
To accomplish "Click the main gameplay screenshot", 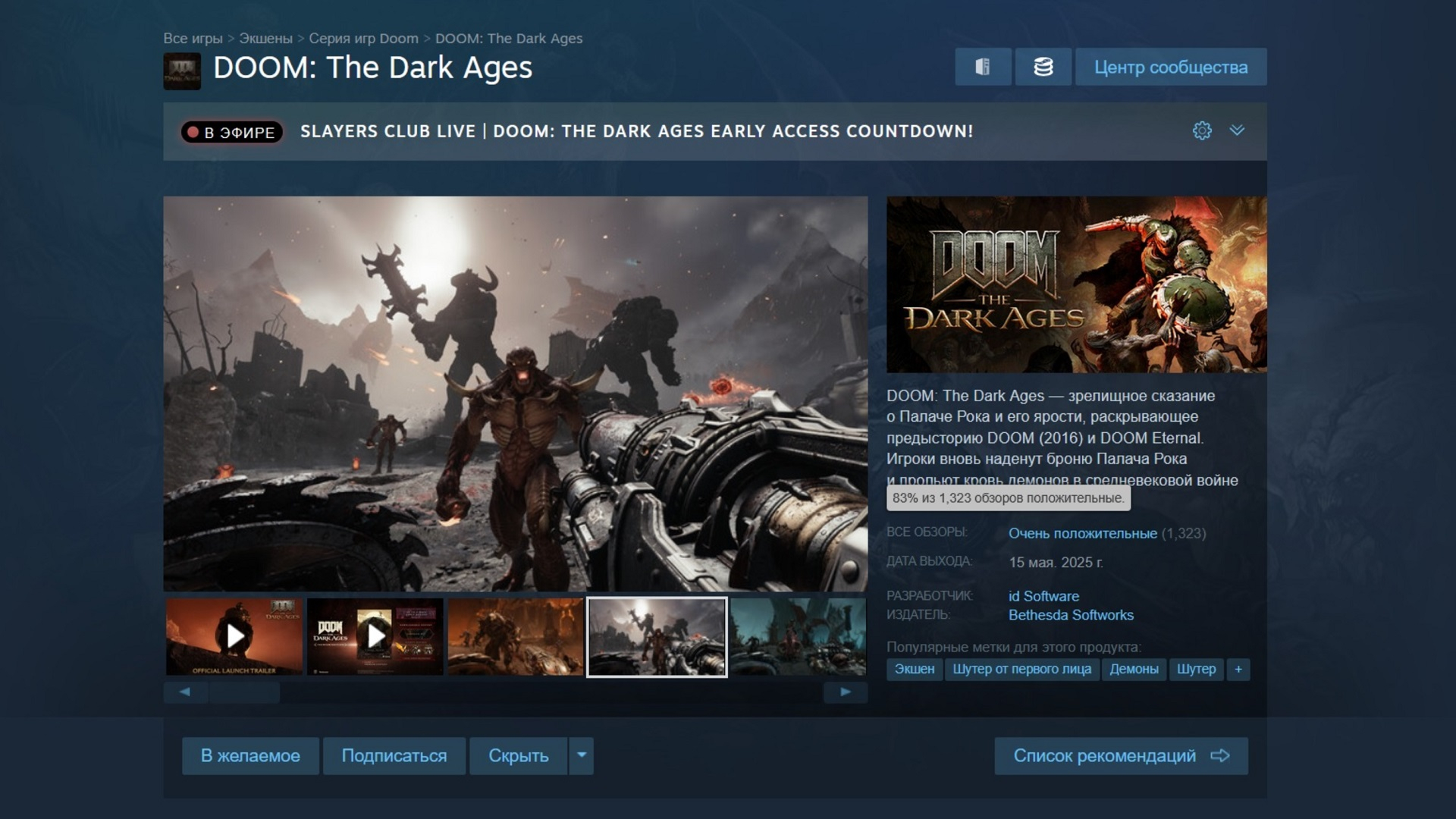I will (516, 394).
